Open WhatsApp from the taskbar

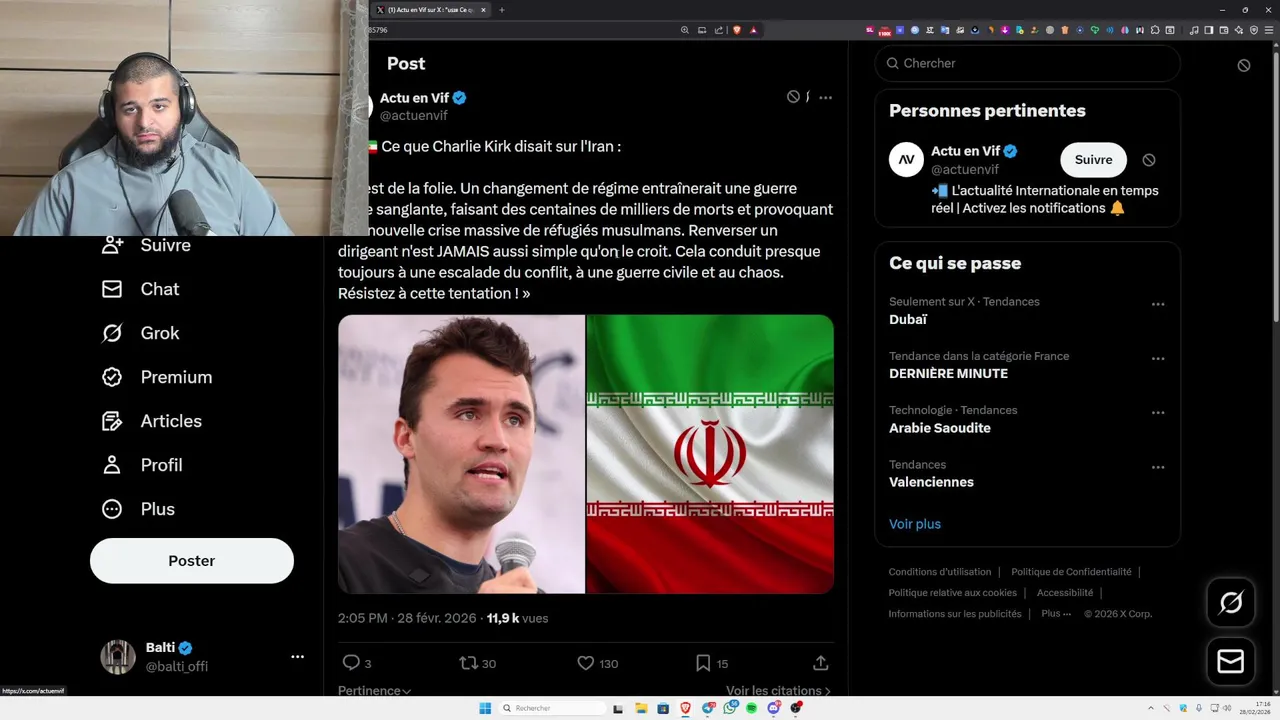(x=730, y=708)
